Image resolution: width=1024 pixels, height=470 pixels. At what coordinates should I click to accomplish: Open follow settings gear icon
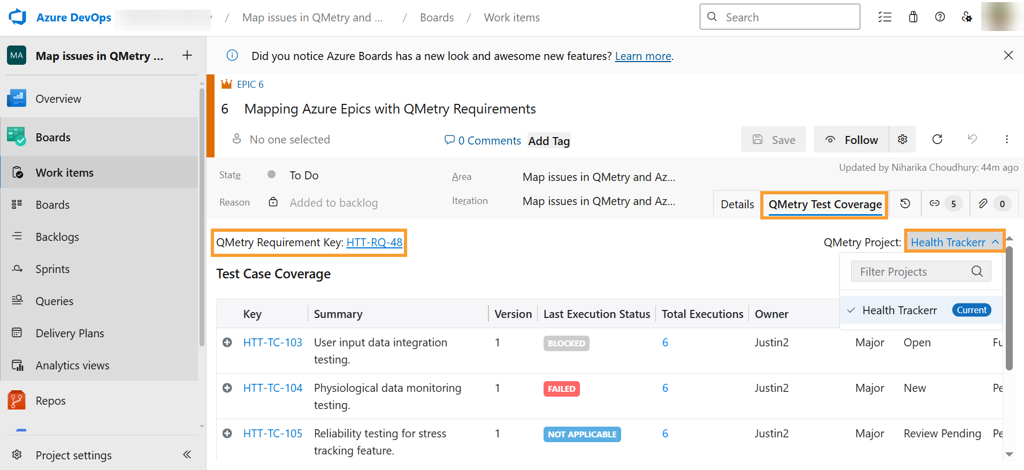click(x=903, y=139)
